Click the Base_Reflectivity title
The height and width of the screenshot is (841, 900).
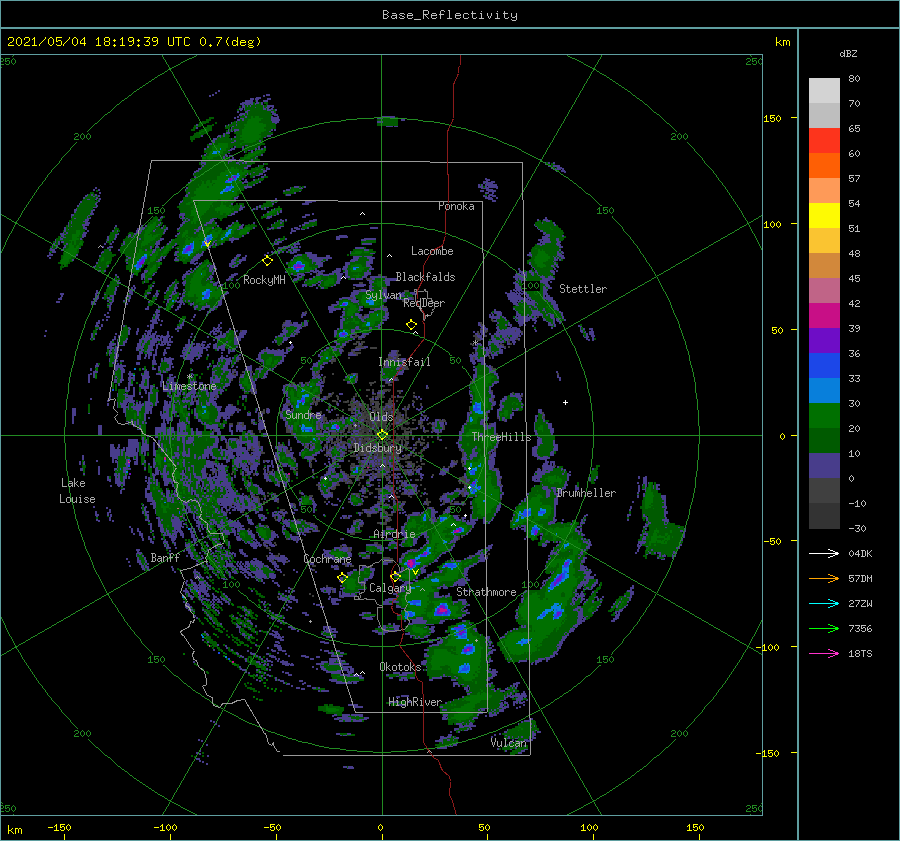click(x=450, y=15)
